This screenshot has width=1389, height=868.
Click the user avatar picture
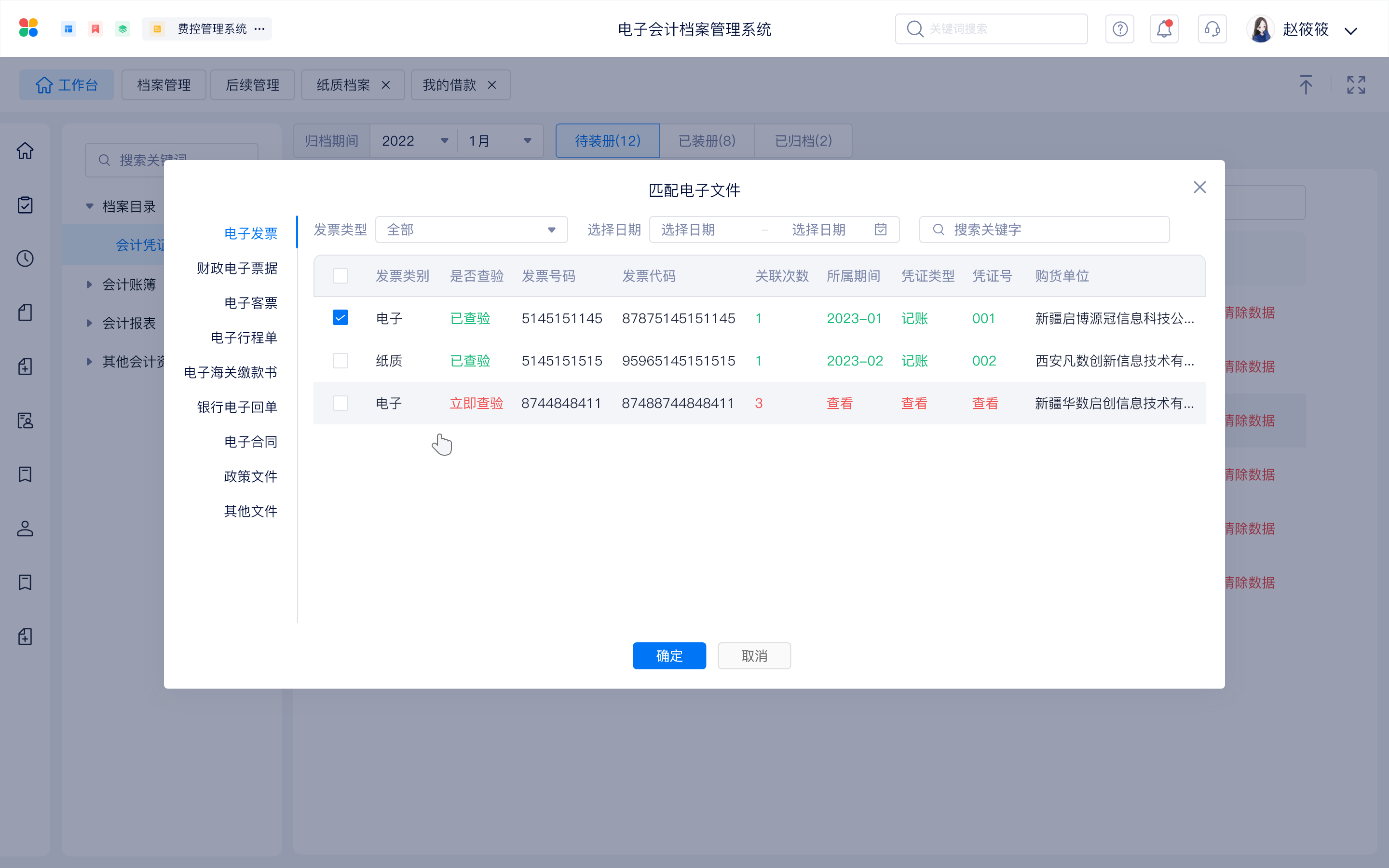point(1260,29)
